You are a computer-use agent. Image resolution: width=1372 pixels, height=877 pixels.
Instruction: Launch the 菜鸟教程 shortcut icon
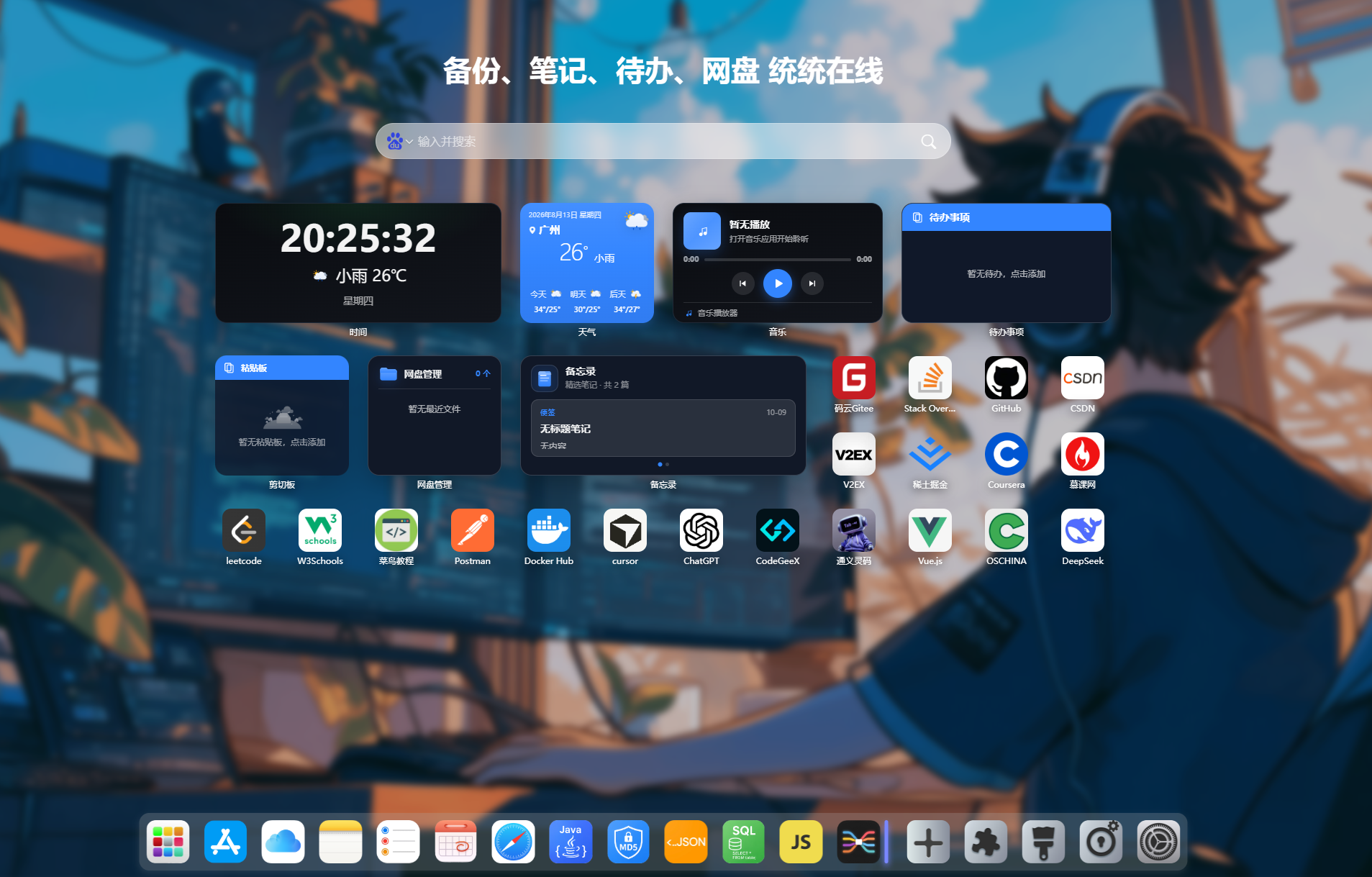[396, 530]
